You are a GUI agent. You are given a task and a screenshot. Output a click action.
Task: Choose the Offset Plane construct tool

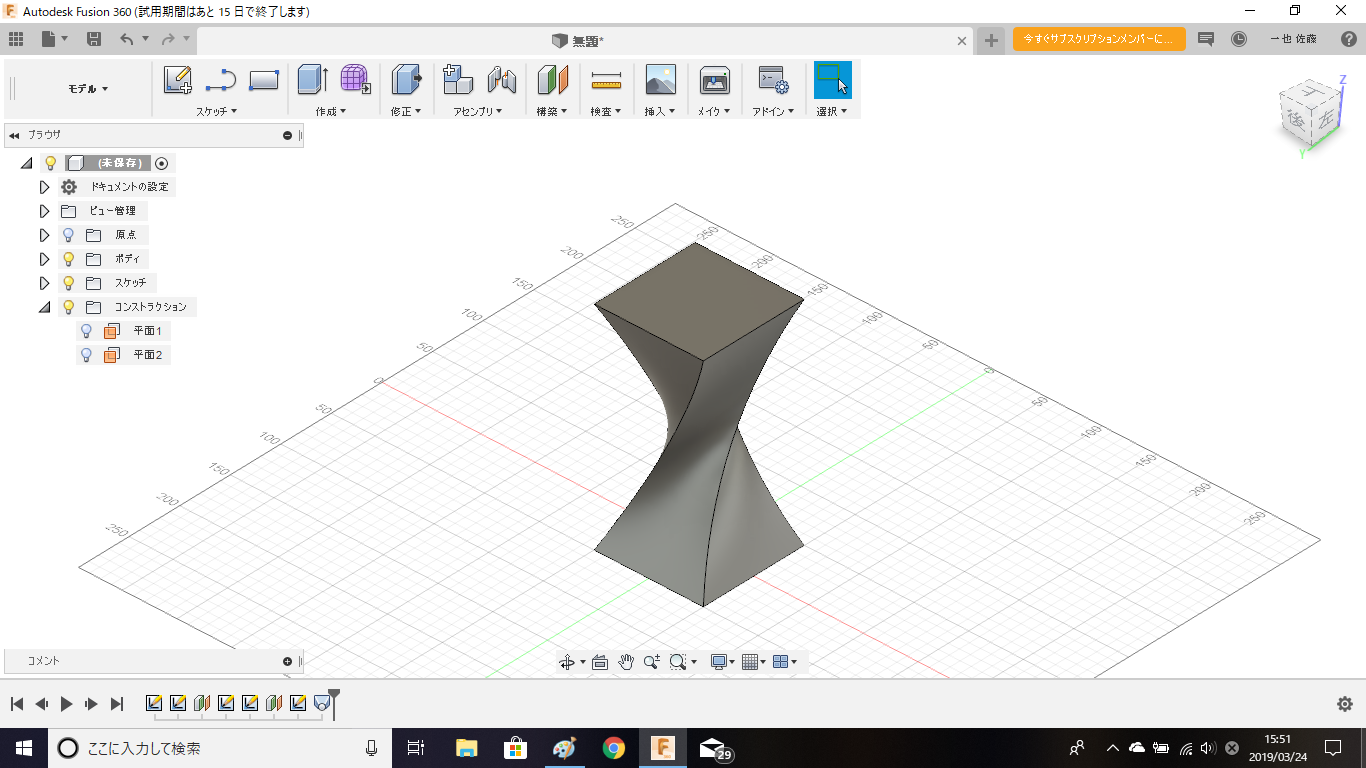[552, 80]
